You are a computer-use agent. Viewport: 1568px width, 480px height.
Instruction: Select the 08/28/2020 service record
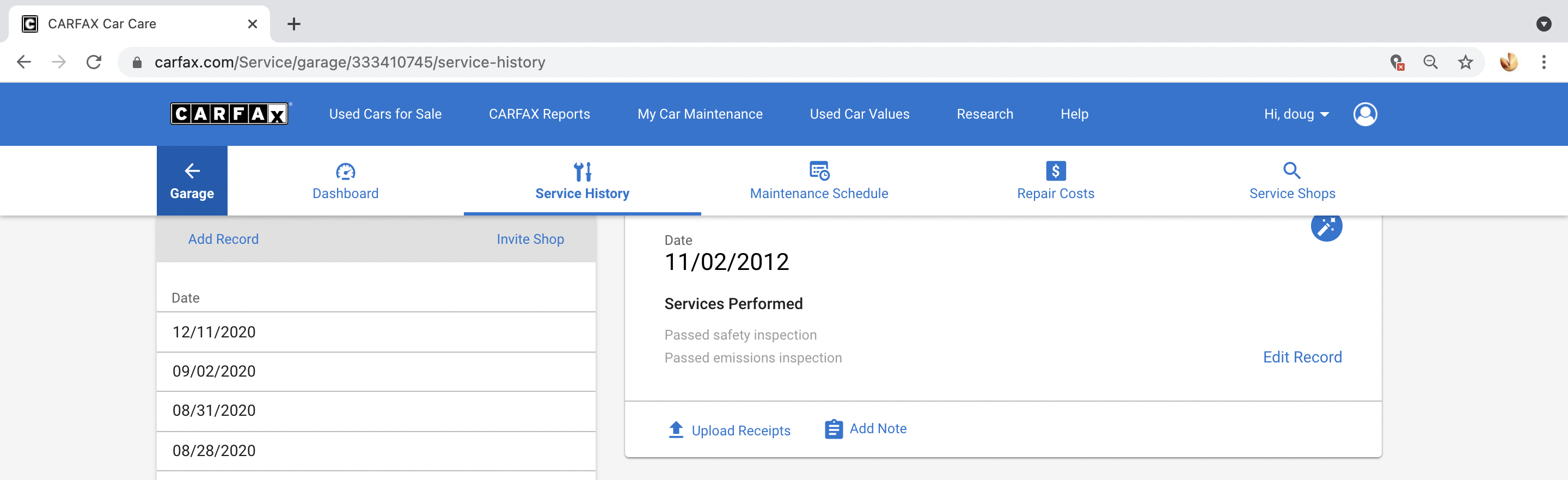(x=376, y=451)
